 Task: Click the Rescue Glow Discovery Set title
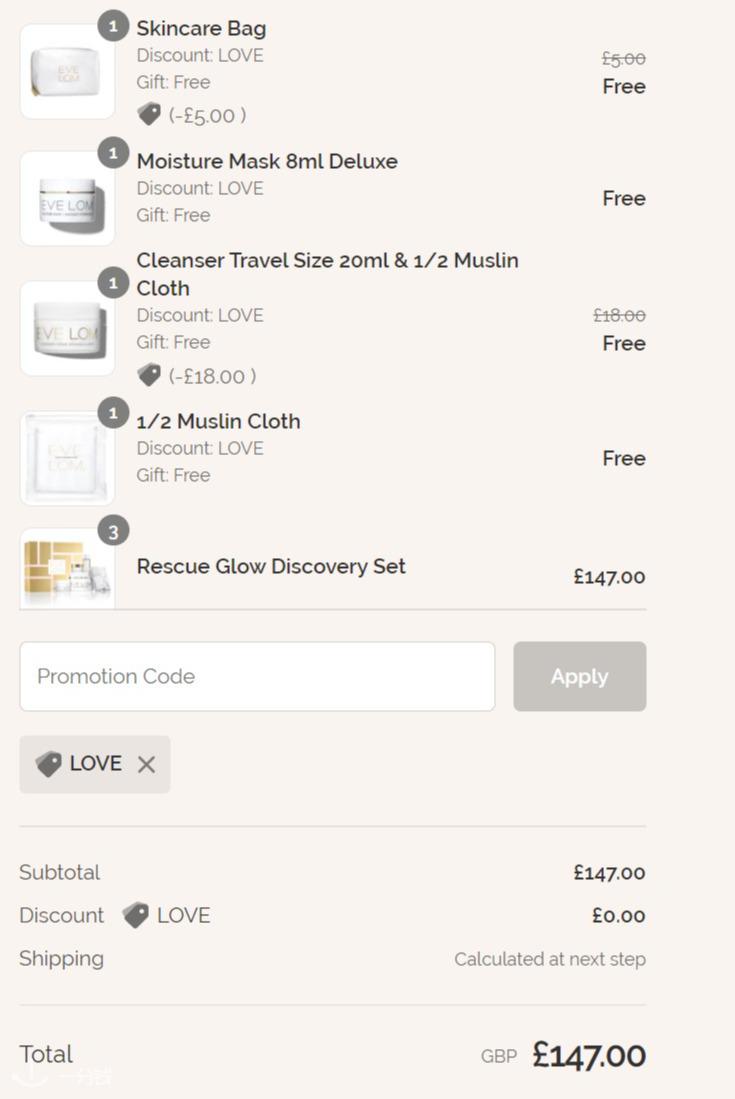coord(271,566)
